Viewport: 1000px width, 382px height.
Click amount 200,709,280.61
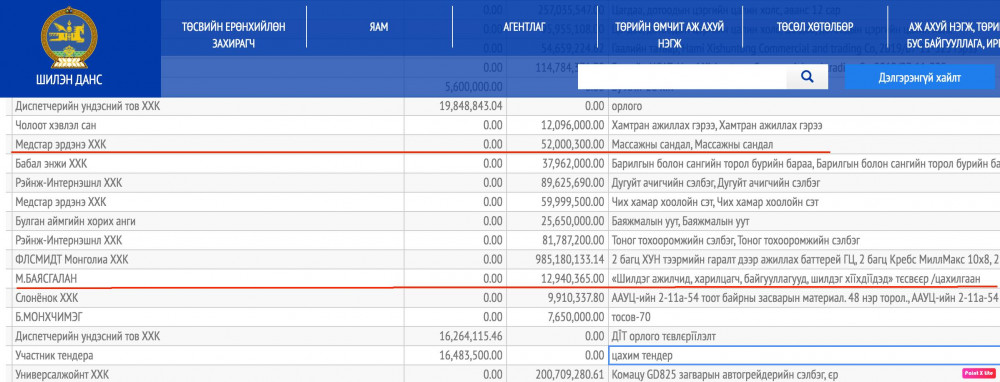(x=570, y=374)
